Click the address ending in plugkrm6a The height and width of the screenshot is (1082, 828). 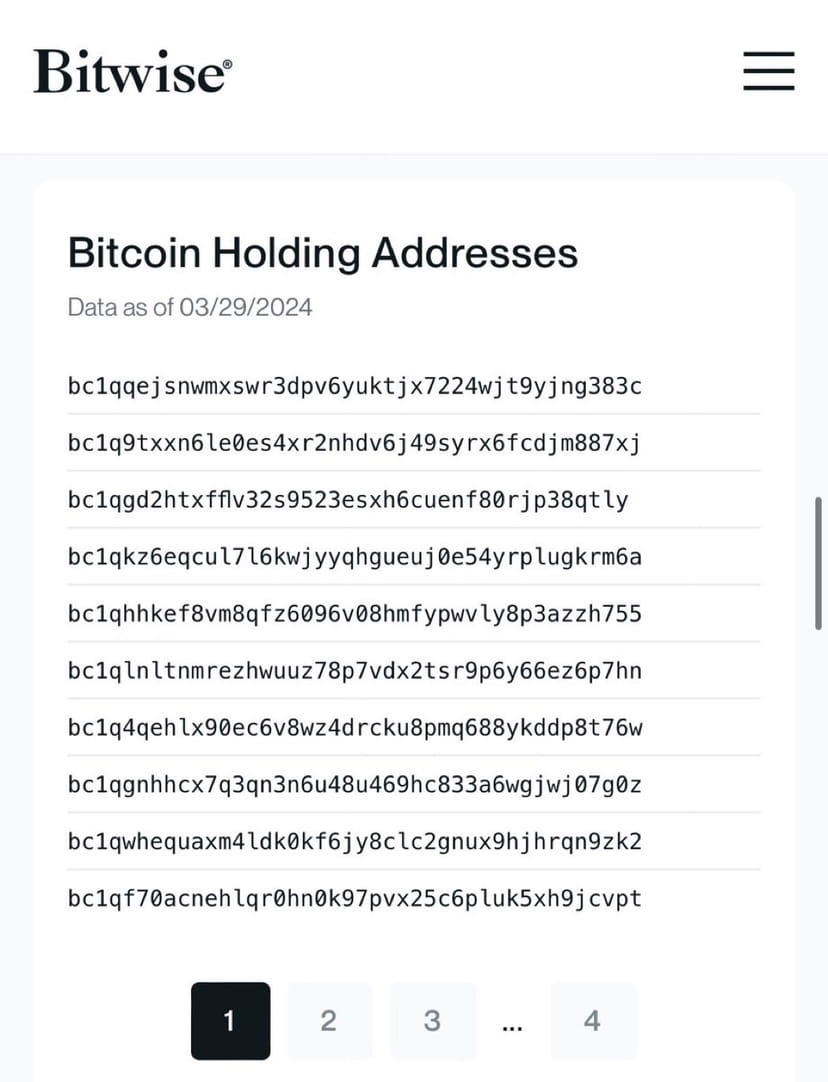pyautogui.click(x=354, y=557)
